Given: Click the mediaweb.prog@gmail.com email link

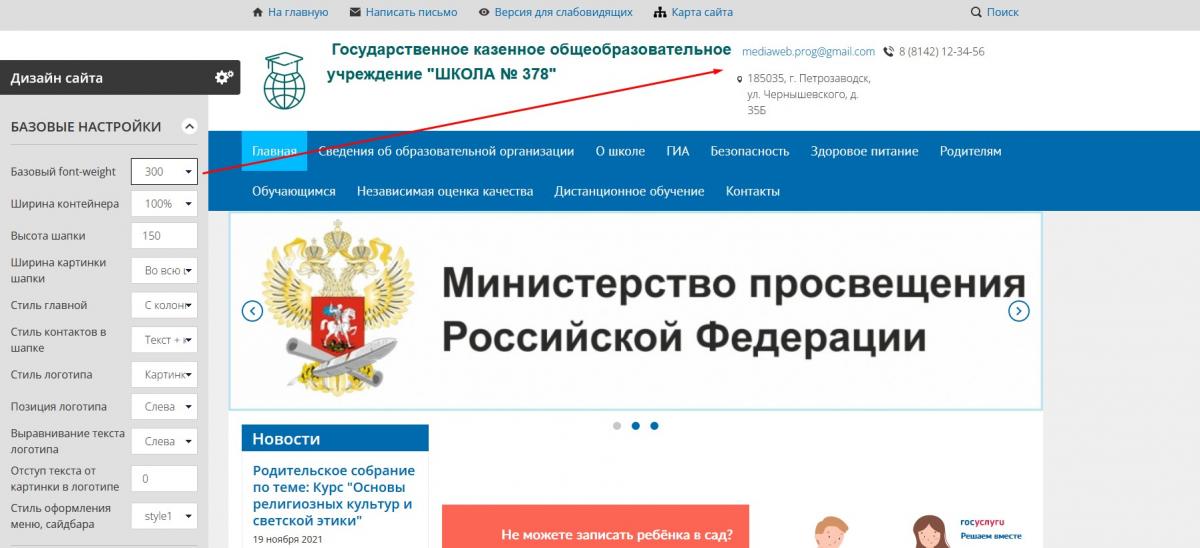Looking at the screenshot, I should [808, 51].
